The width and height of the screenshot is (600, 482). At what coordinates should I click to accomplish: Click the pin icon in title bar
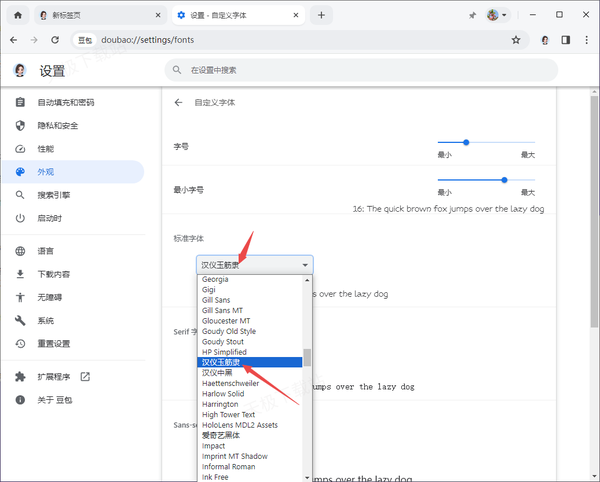(x=473, y=16)
